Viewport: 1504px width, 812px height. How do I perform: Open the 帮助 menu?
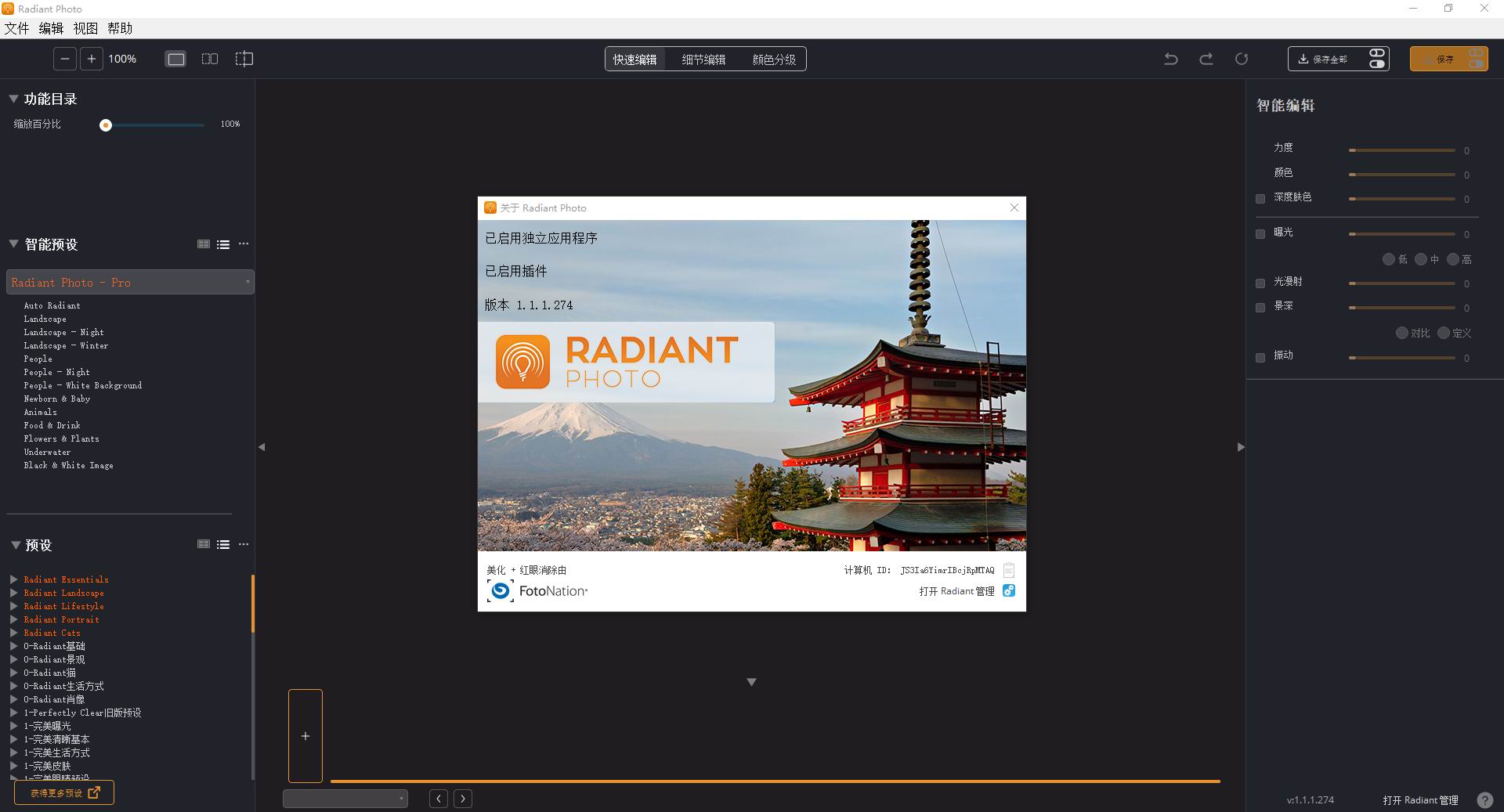coord(120,28)
